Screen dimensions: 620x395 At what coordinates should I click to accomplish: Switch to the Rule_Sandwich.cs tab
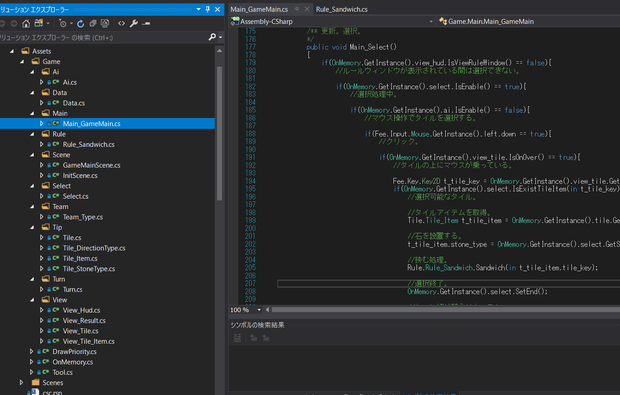point(342,9)
